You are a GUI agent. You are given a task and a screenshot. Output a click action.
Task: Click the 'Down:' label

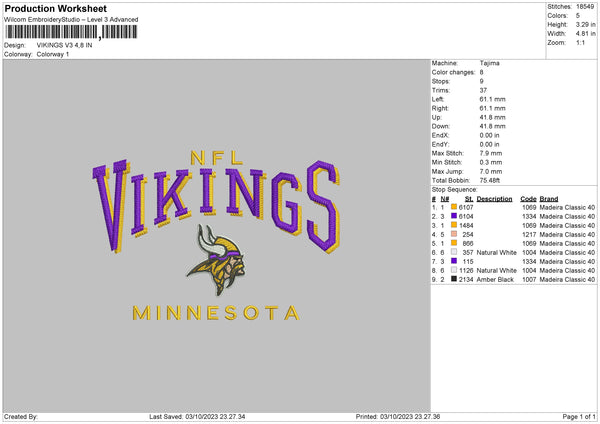pos(441,126)
